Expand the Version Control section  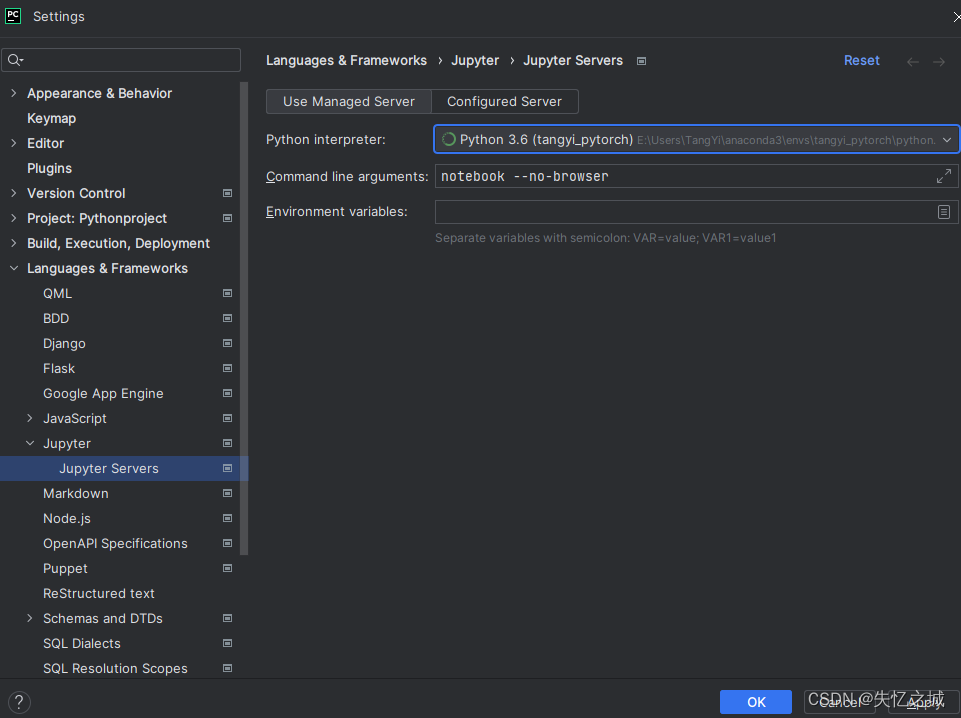click(14, 194)
